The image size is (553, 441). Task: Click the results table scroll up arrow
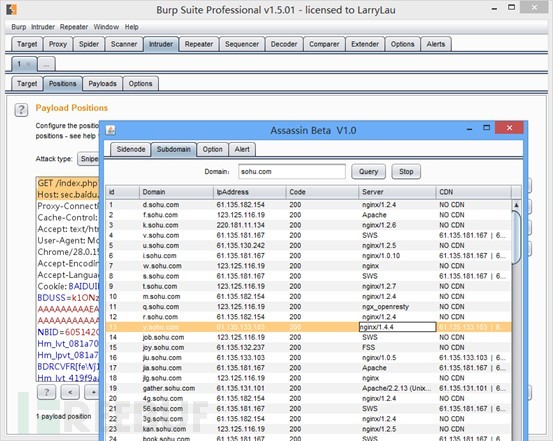(516, 205)
